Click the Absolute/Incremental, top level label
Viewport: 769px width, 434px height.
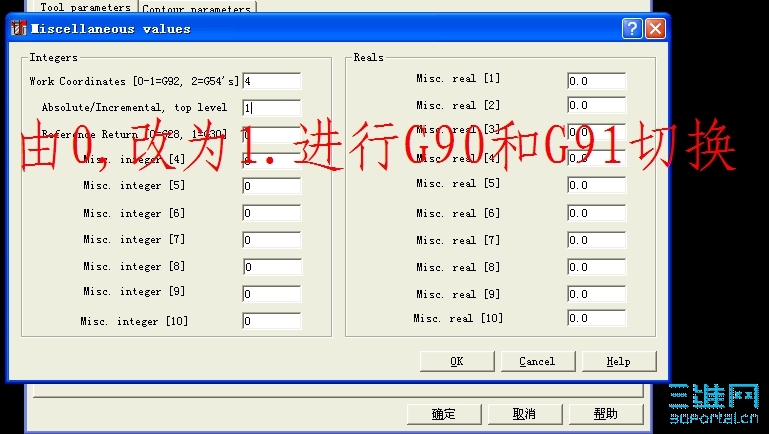(134, 107)
